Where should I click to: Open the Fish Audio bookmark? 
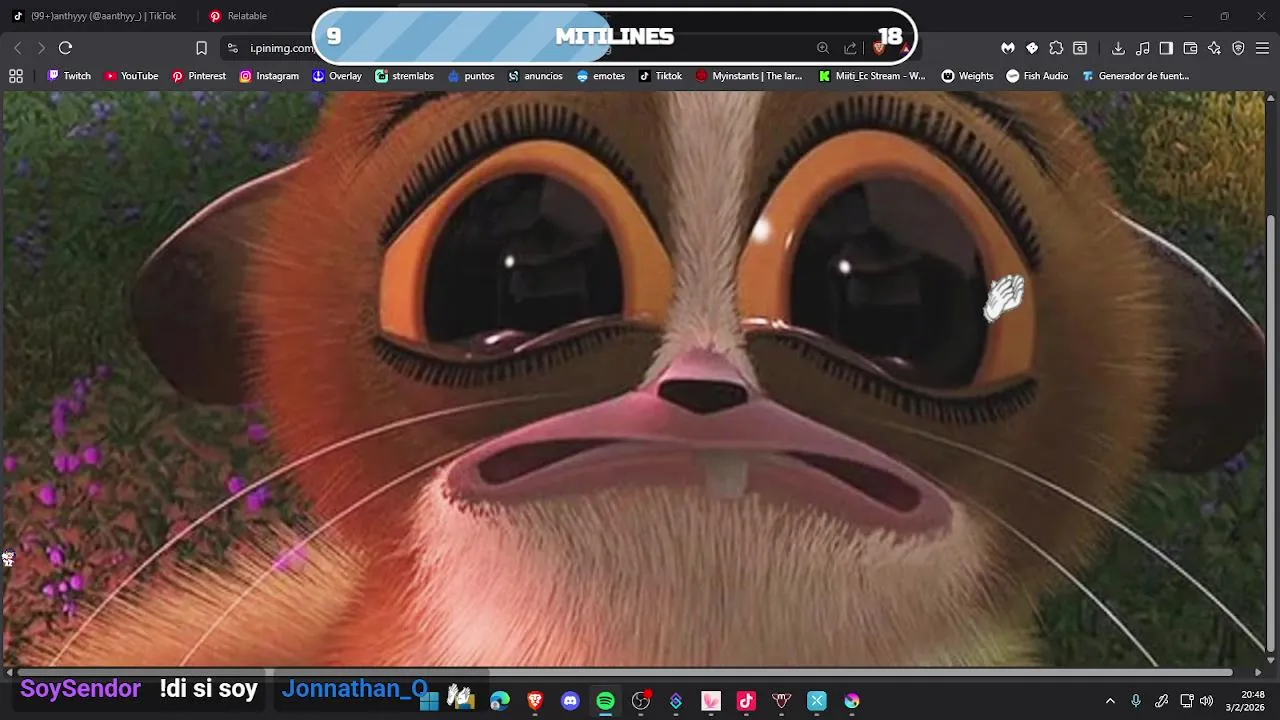point(1037,76)
